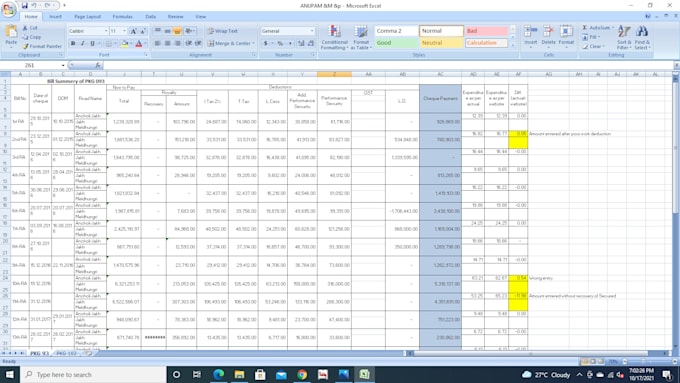This screenshot has height=383, width=680.
Task: Expand the cell styles gallery
Action: point(513,46)
